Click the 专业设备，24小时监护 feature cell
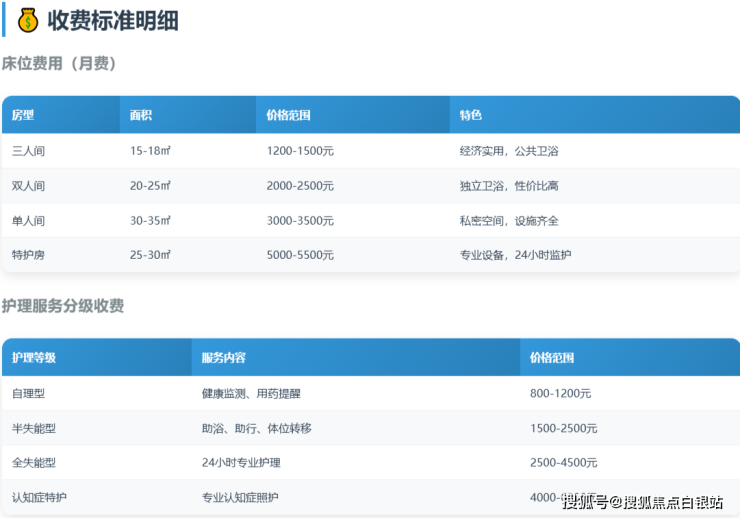 516,255
